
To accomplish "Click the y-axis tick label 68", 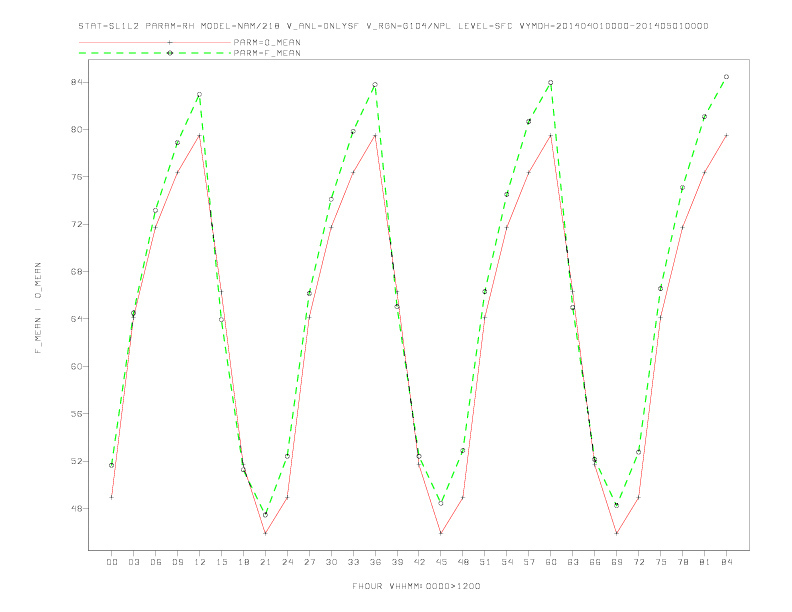I will point(75,272).
